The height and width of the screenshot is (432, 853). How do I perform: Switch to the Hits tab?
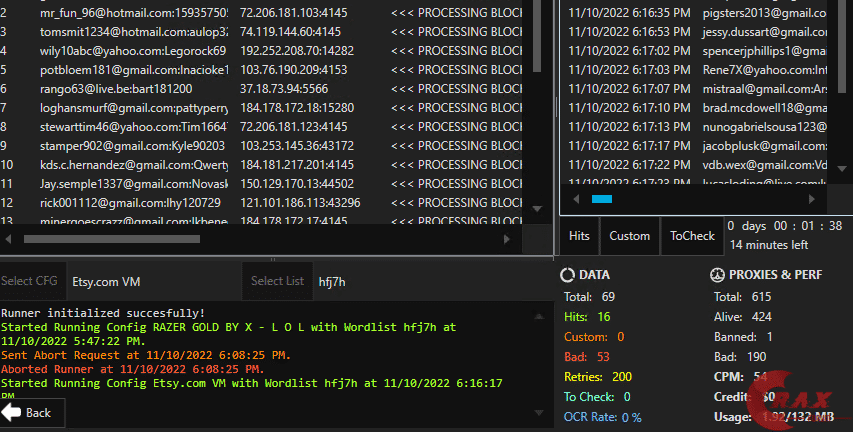pyautogui.click(x=579, y=236)
